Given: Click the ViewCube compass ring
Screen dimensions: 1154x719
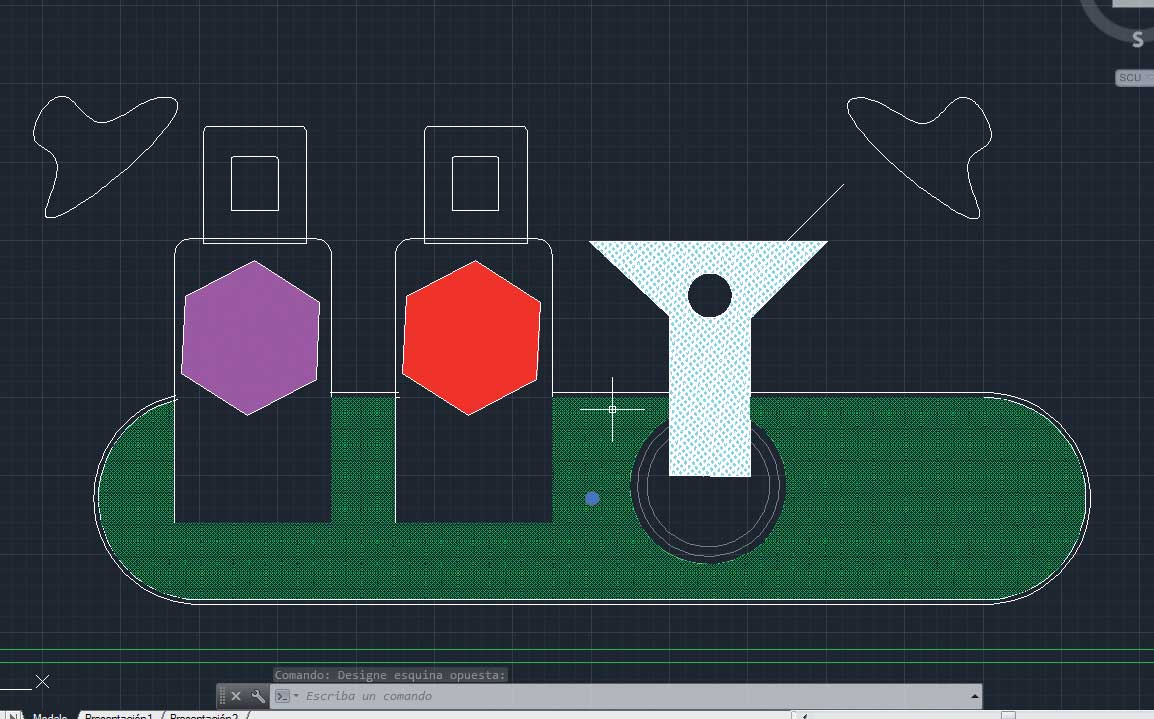Looking at the screenshot, I should [x=1100, y=25].
